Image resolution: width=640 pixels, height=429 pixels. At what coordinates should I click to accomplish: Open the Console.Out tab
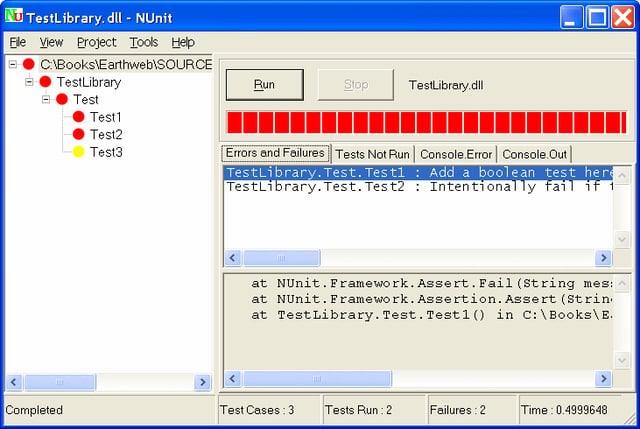click(x=534, y=154)
